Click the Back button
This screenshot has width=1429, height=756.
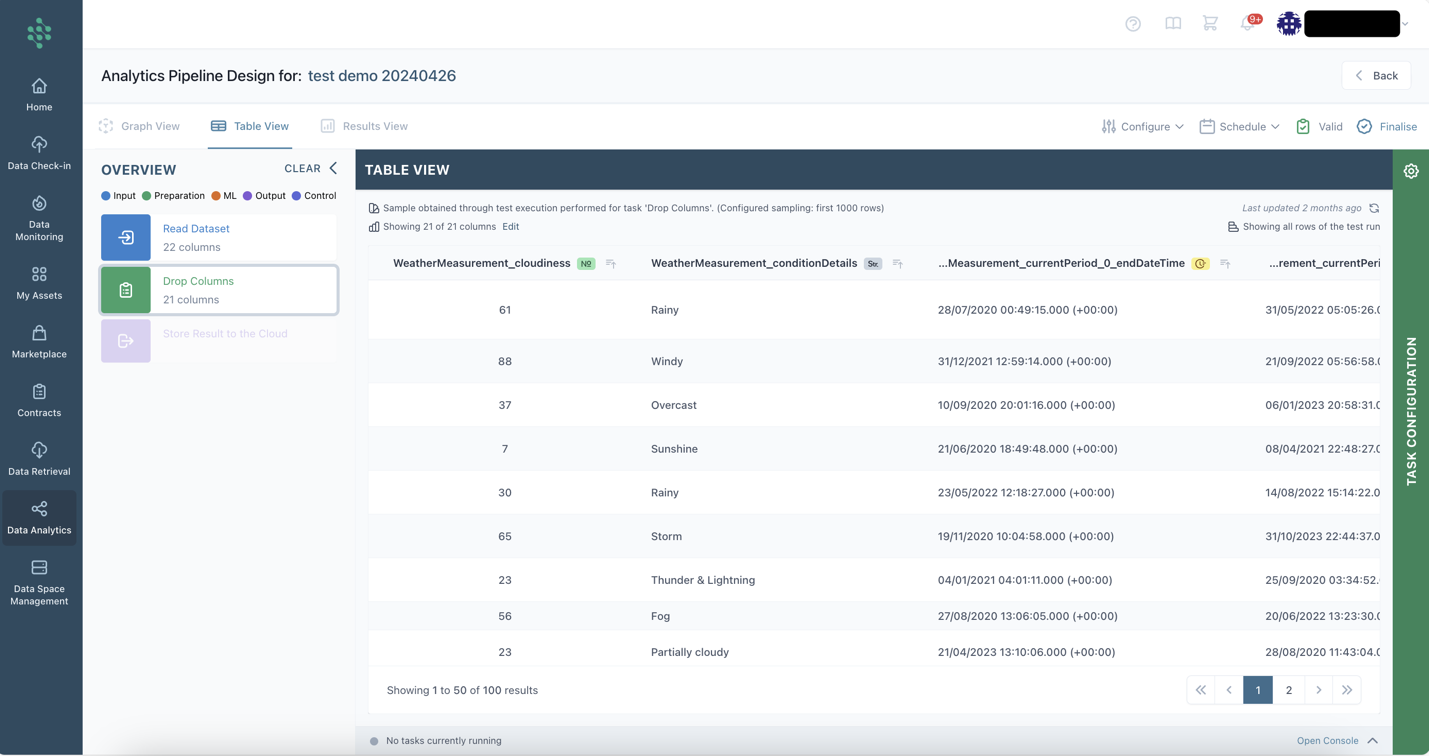(1376, 76)
